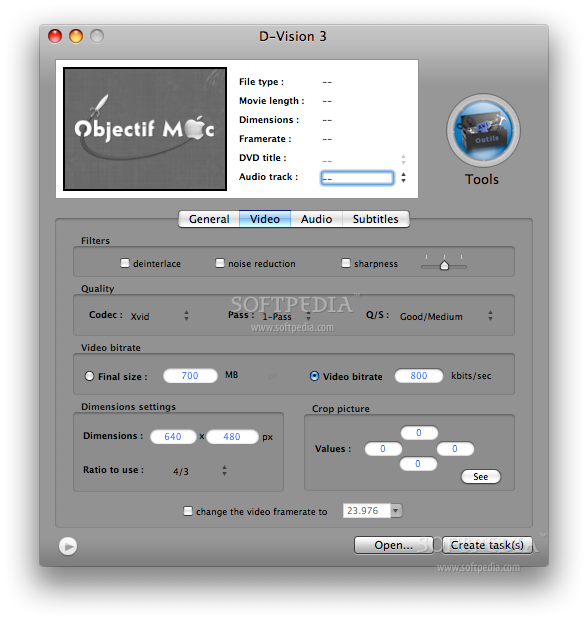Screen dimensions: 588x621
Task: Select the Video bitrate radio button
Action: coord(314,376)
